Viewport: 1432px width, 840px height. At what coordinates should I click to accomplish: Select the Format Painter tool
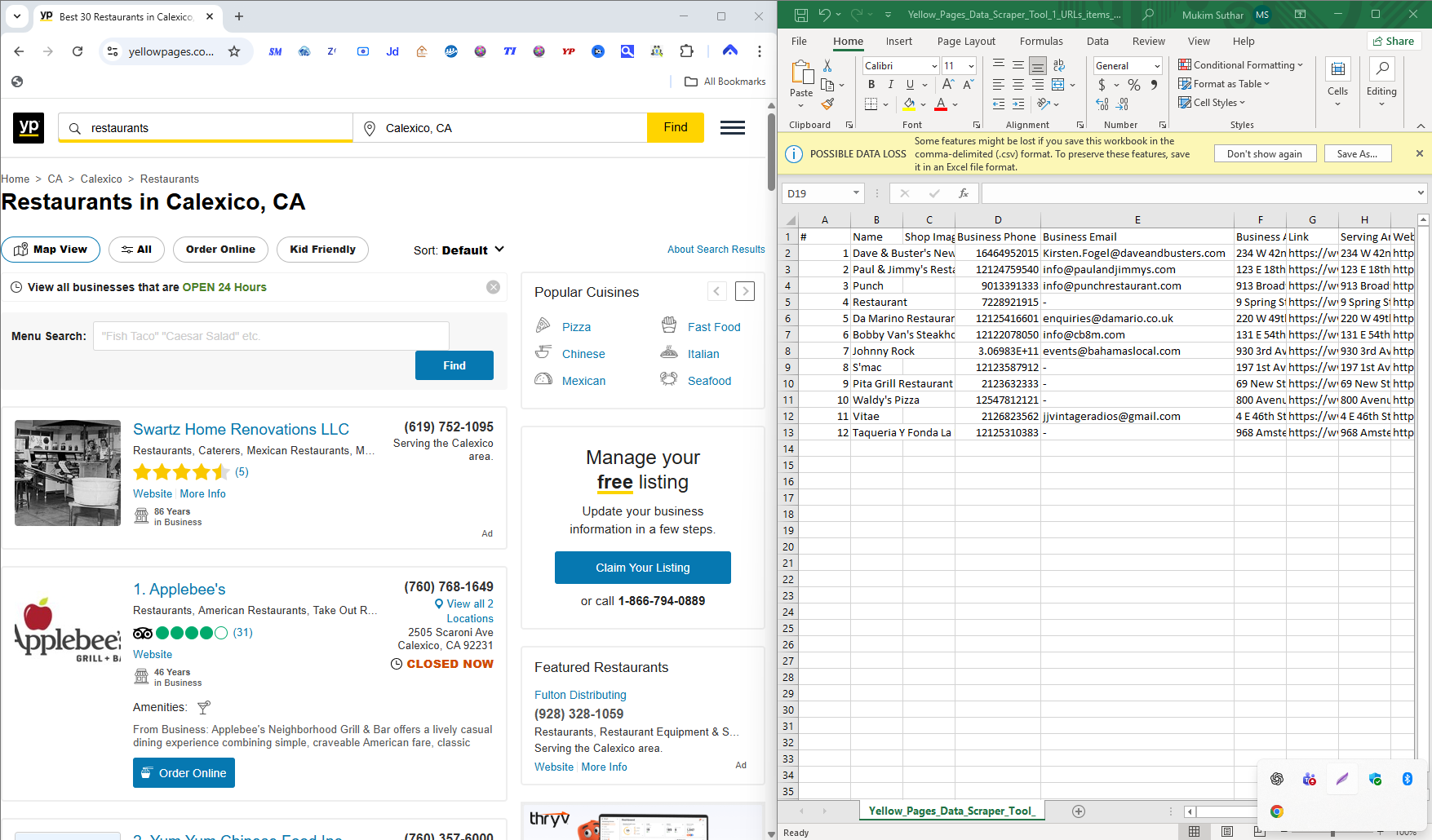829,104
